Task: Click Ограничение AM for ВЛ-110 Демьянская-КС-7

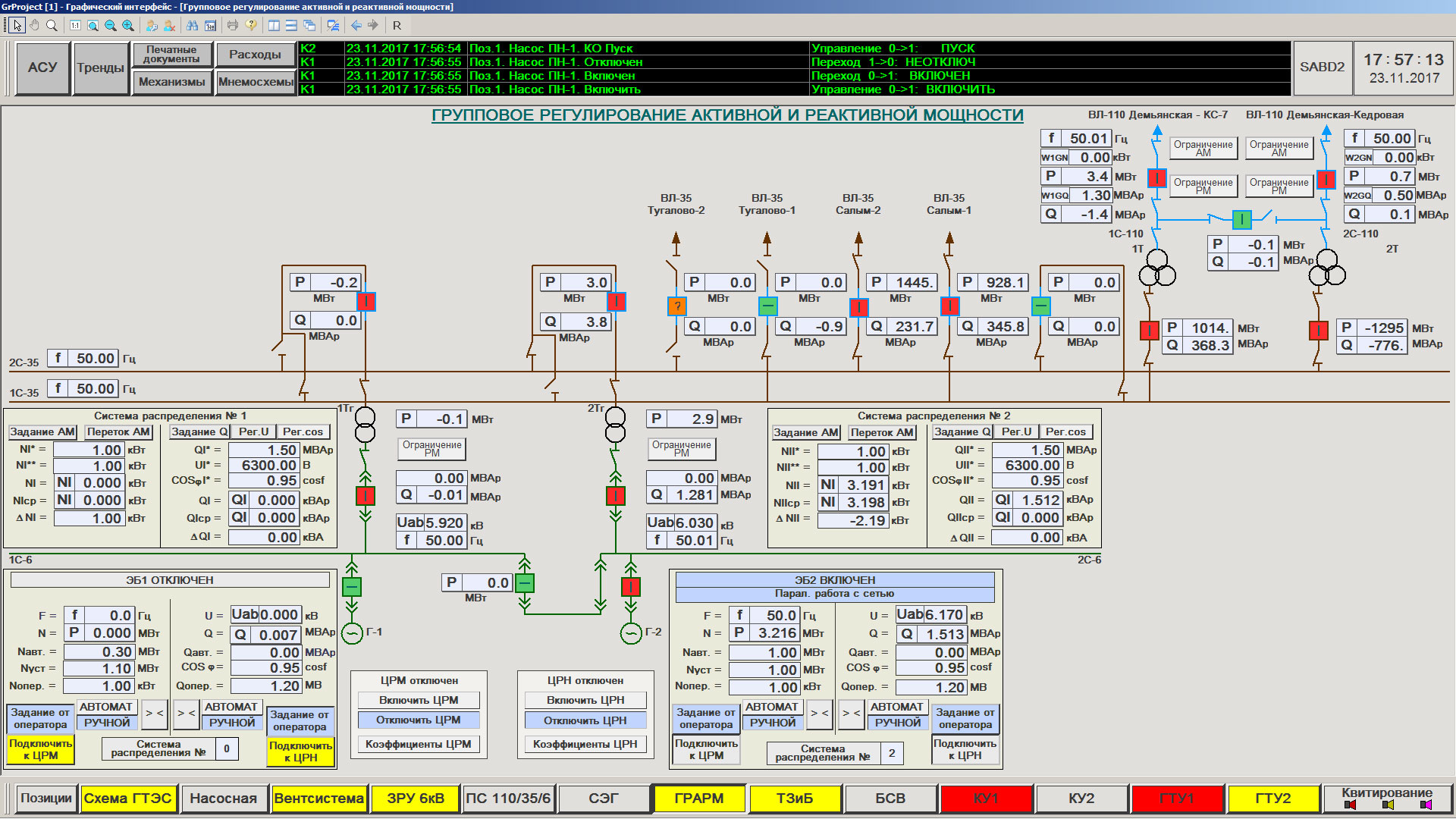Action: [x=1203, y=148]
